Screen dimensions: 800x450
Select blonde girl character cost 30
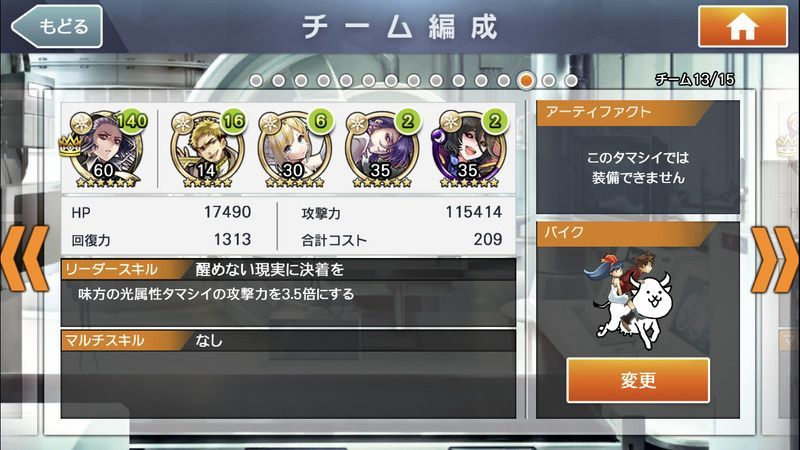(294, 149)
